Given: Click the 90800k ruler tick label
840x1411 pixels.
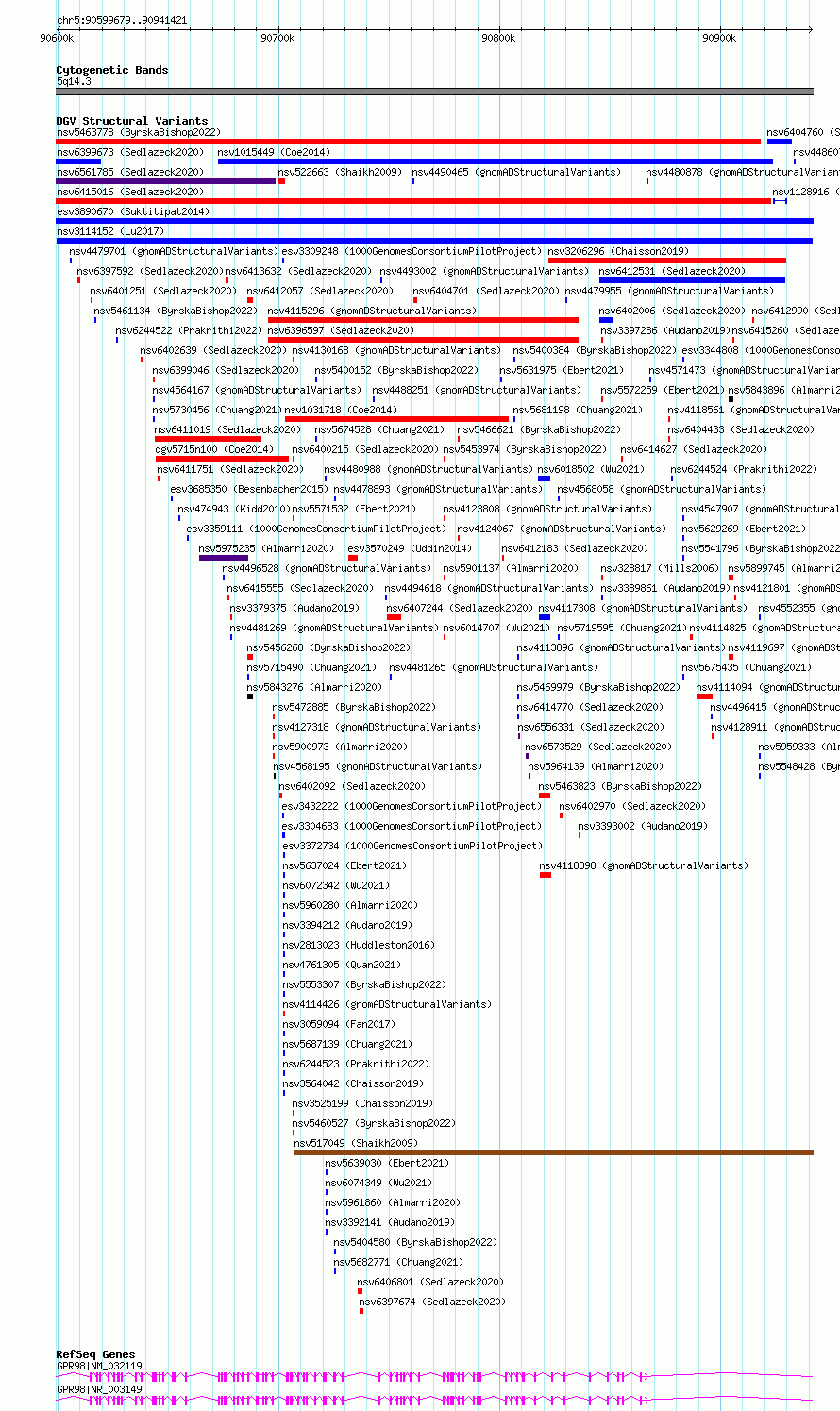Looking at the screenshot, I should click(x=498, y=38).
